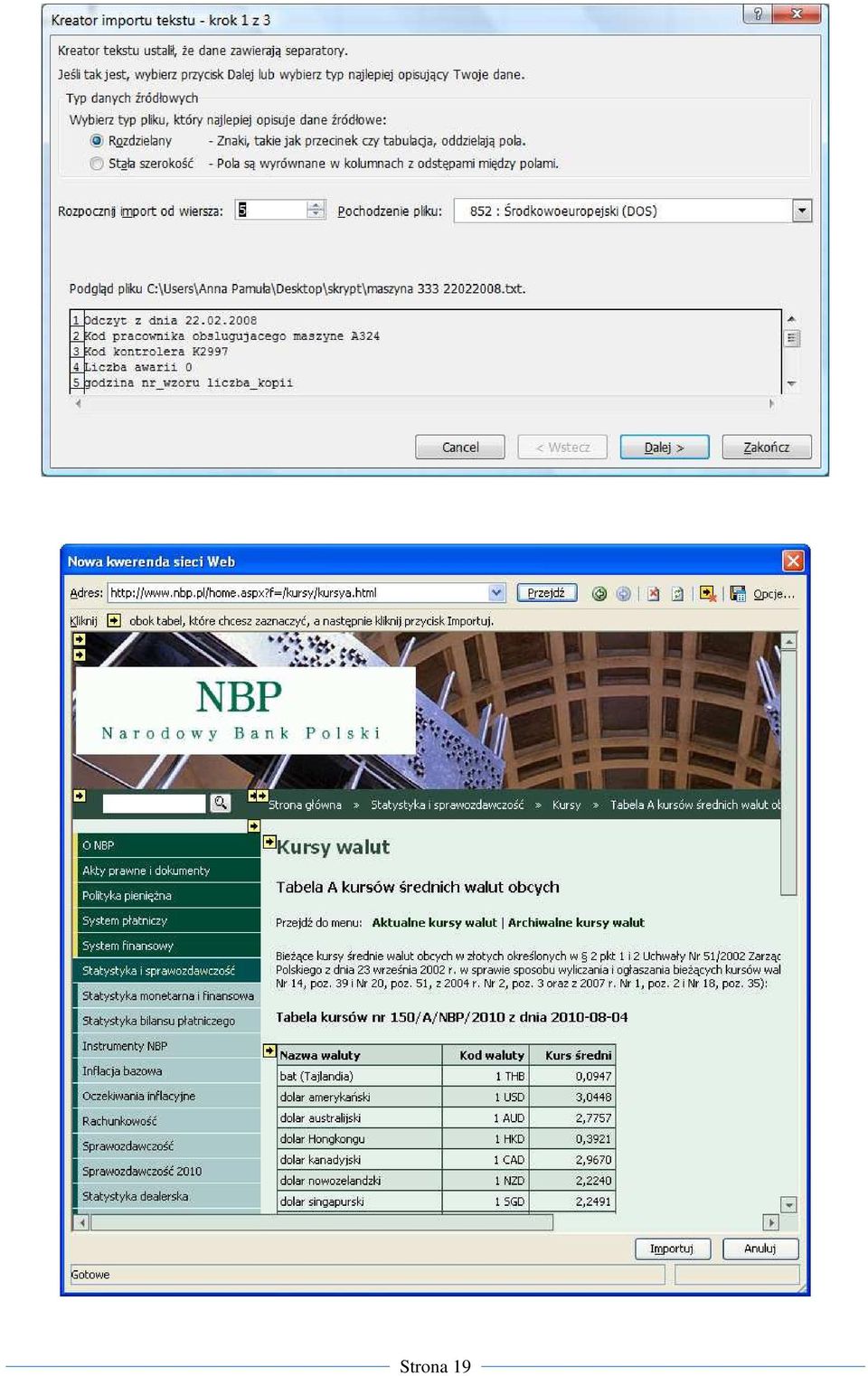
Task: Click the yellow arrow above the O NBP menu
Action: coord(254,825)
